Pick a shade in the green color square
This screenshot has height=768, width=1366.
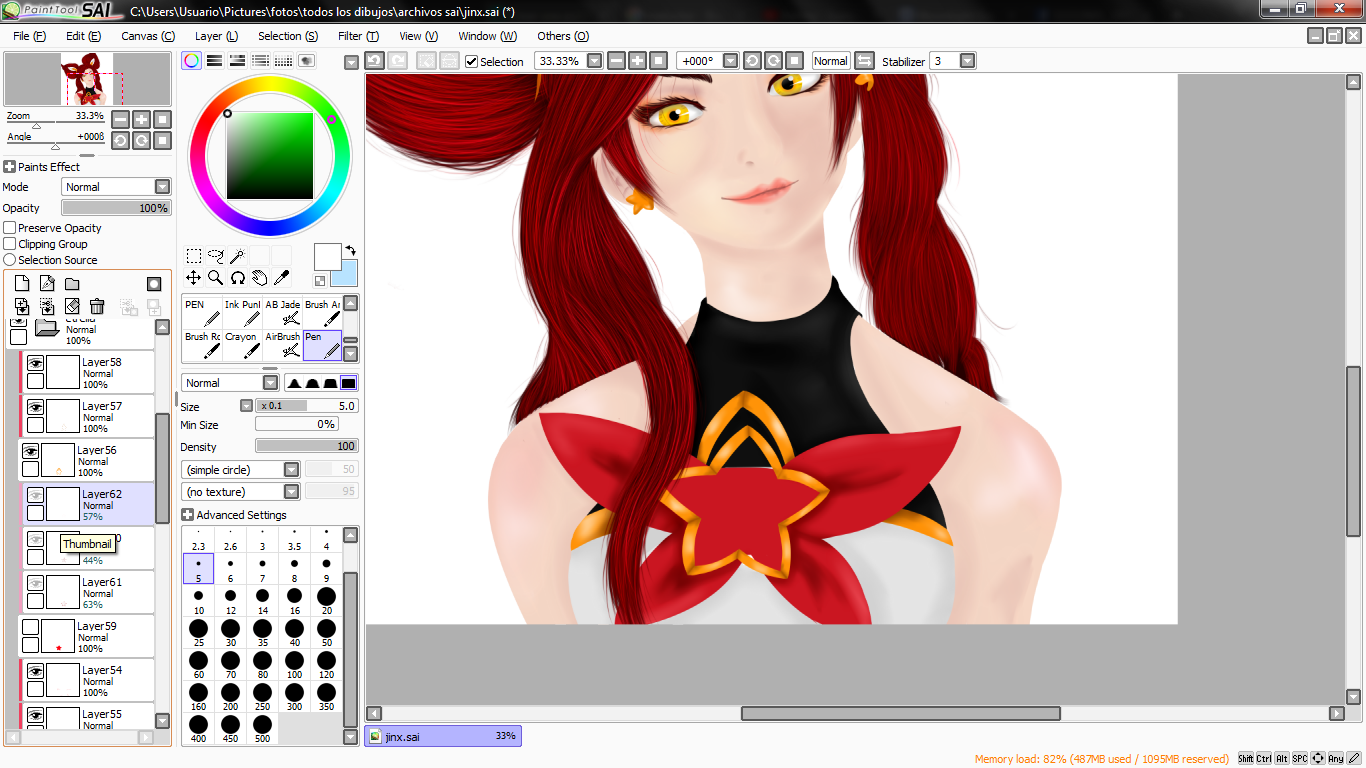click(270, 156)
